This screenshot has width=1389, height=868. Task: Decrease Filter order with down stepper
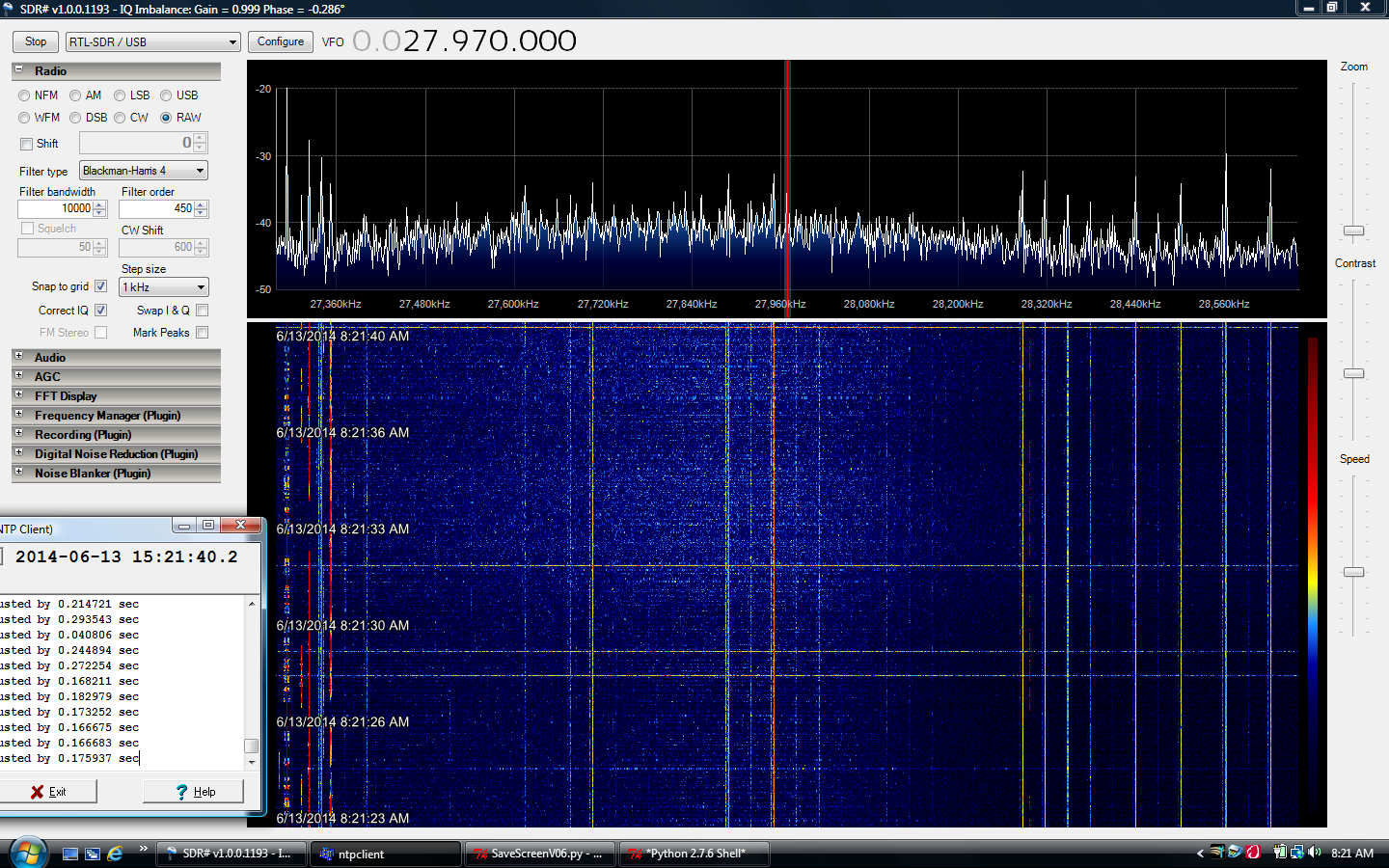[201, 213]
